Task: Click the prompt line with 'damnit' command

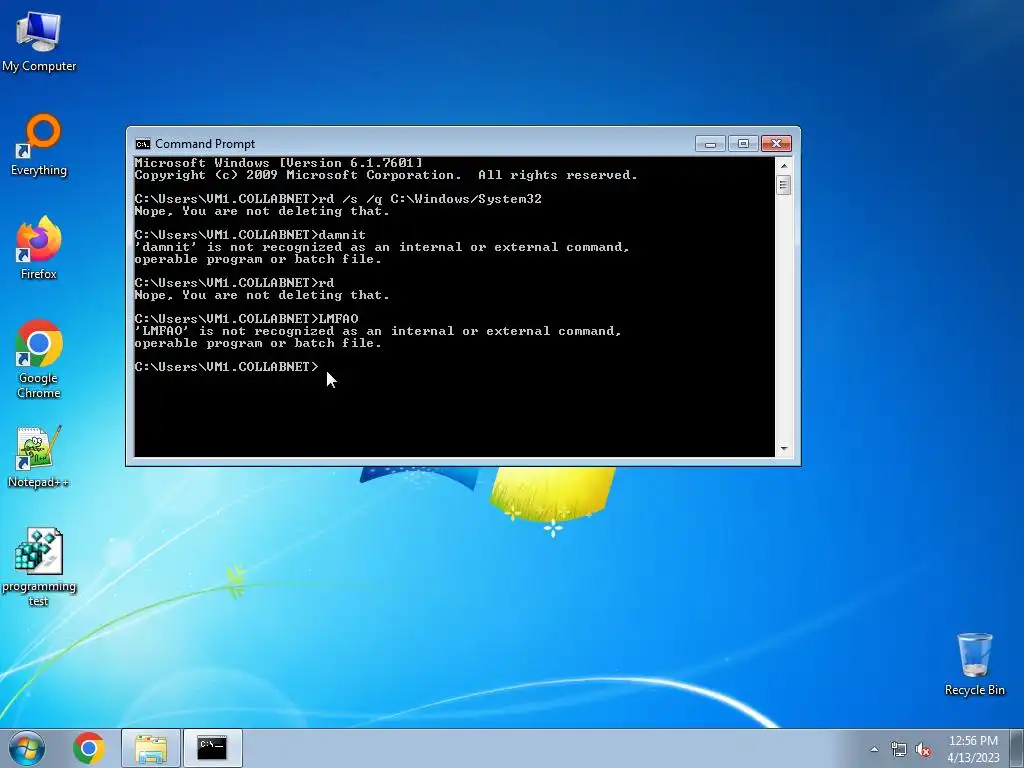Action: [x=250, y=235]
